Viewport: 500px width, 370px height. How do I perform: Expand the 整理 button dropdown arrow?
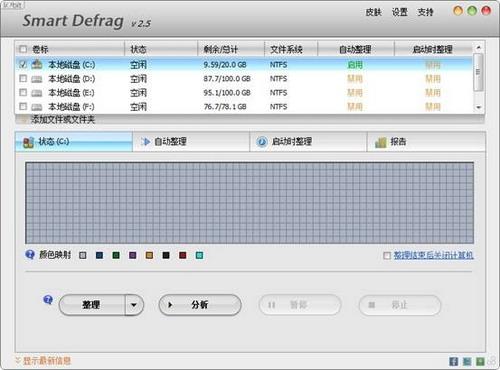click(134, 305)
